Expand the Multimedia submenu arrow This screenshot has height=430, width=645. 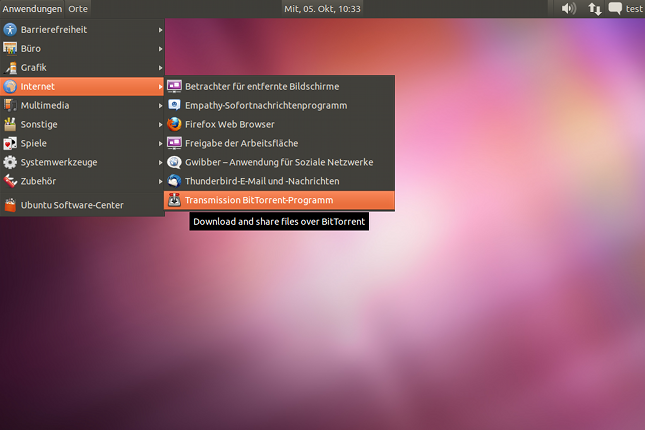(160, 106)
